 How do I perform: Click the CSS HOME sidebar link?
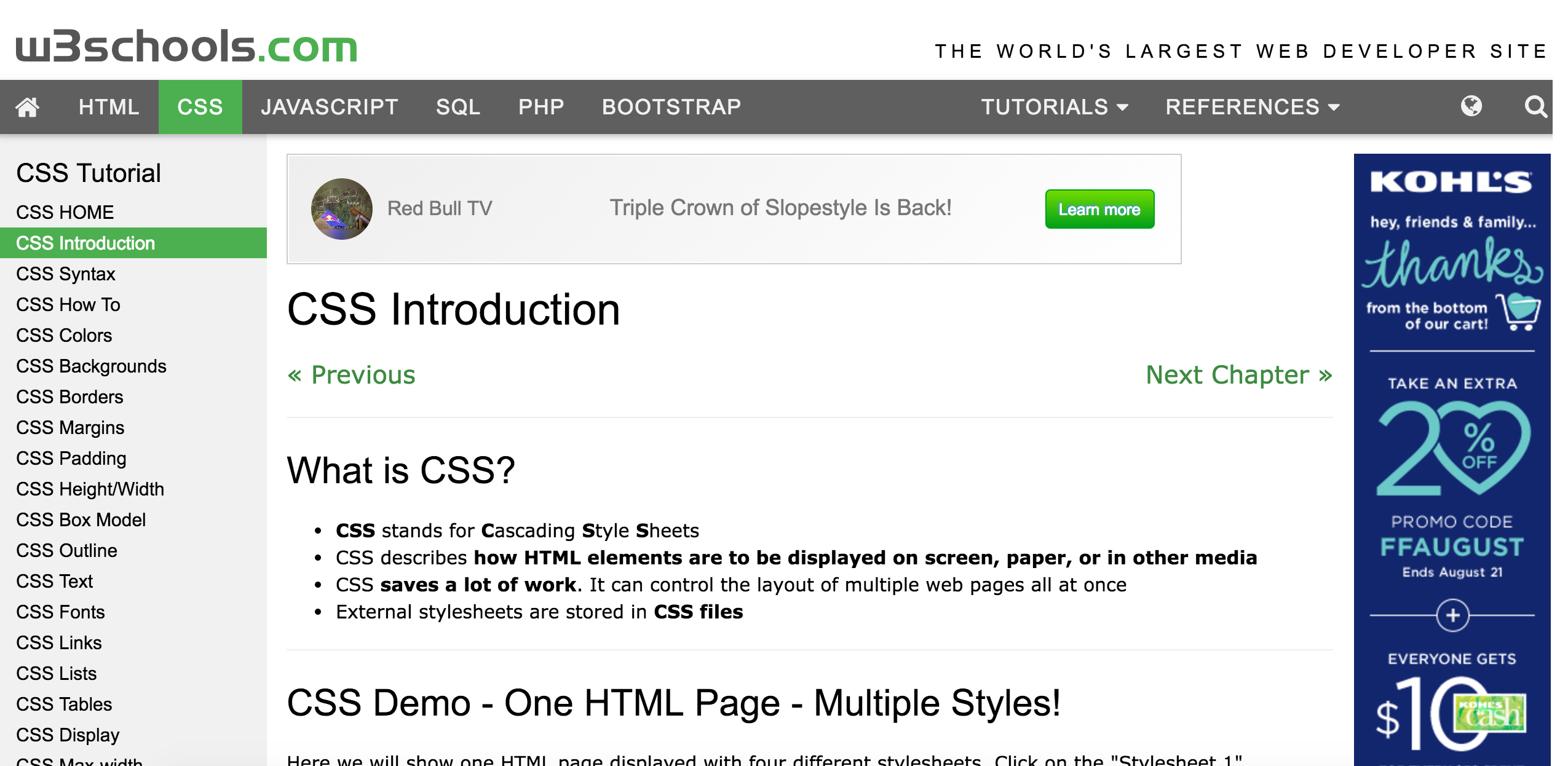(66, 212)
